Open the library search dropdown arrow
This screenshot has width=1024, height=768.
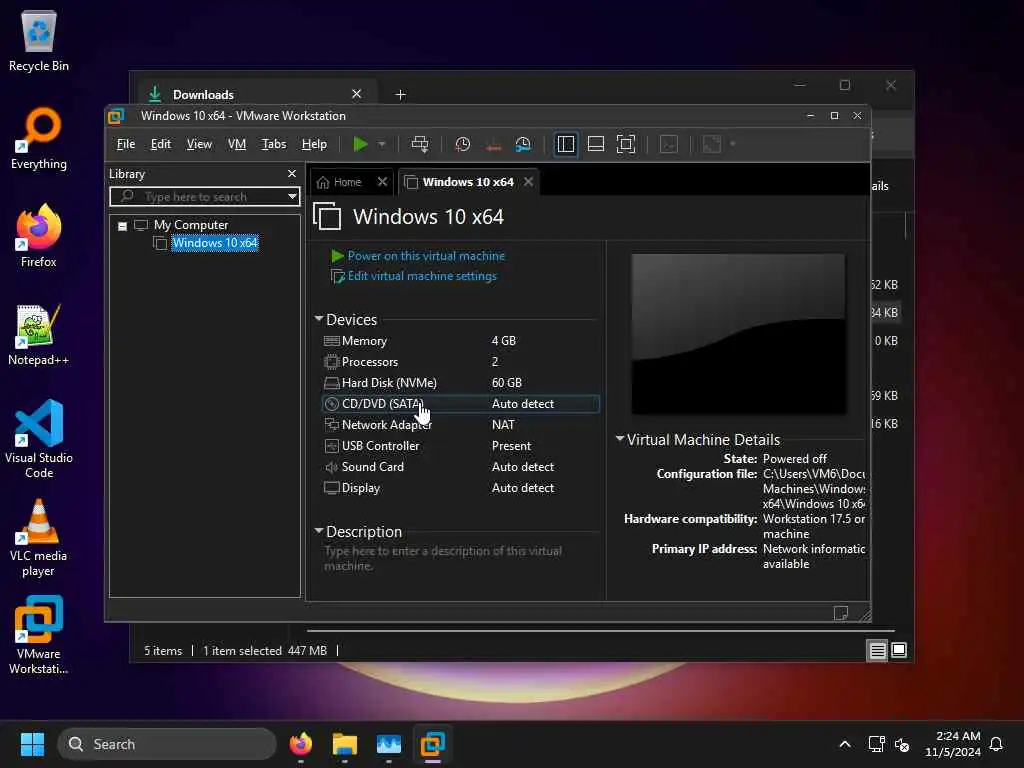click(292, 197)
